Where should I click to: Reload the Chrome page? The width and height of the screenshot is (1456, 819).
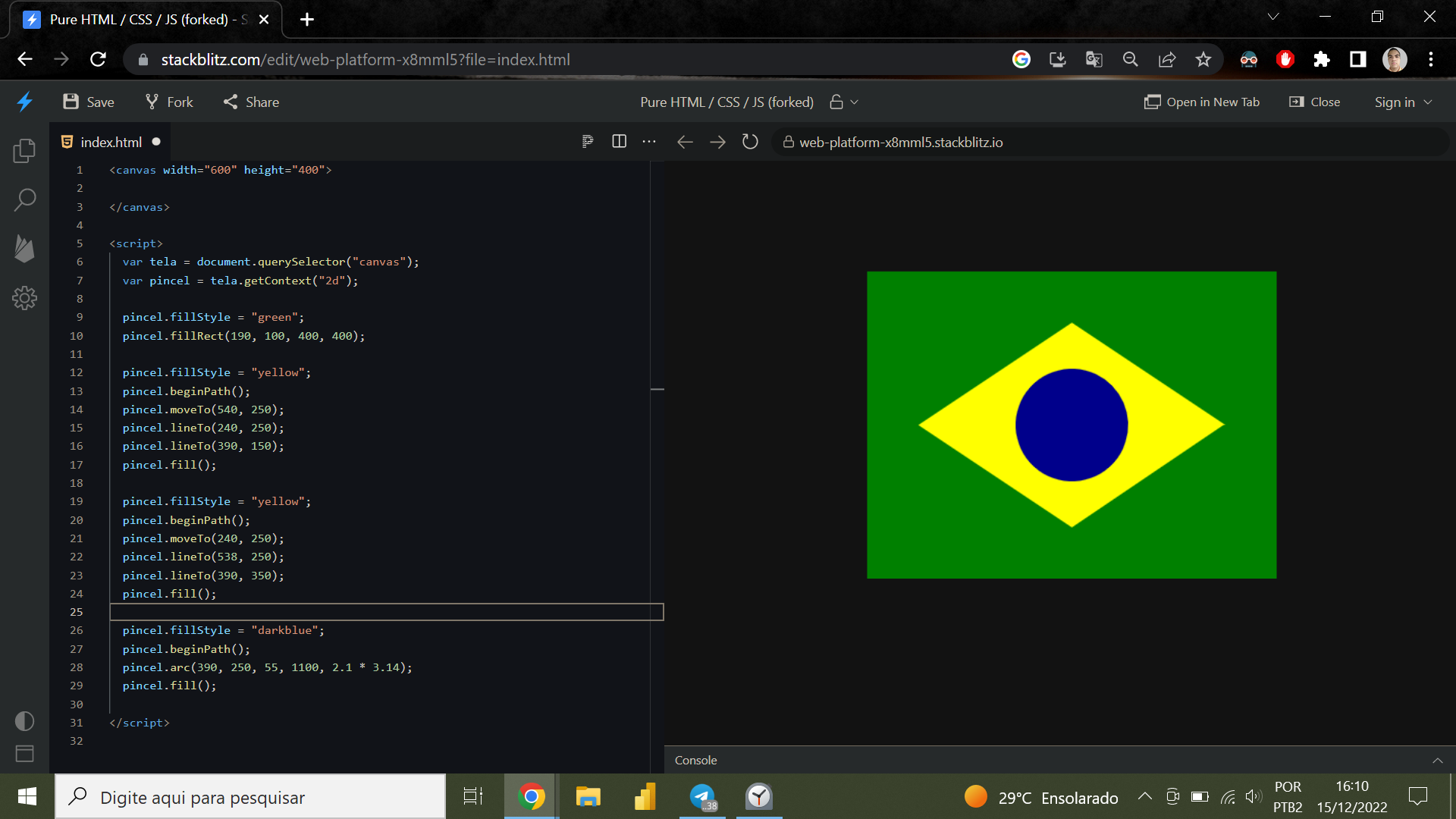98,59
